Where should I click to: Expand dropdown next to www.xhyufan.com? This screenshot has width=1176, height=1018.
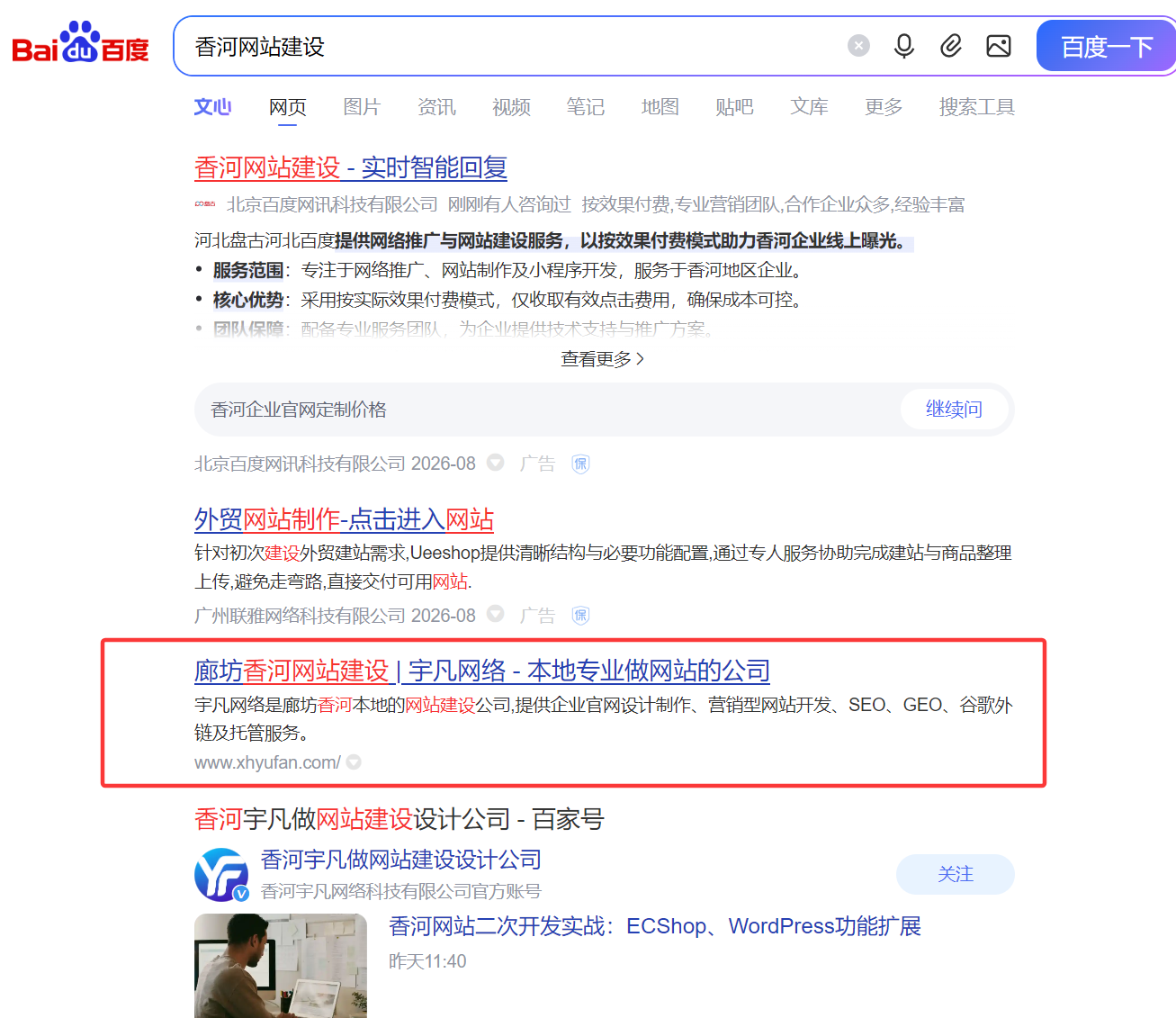pos(354,762)
